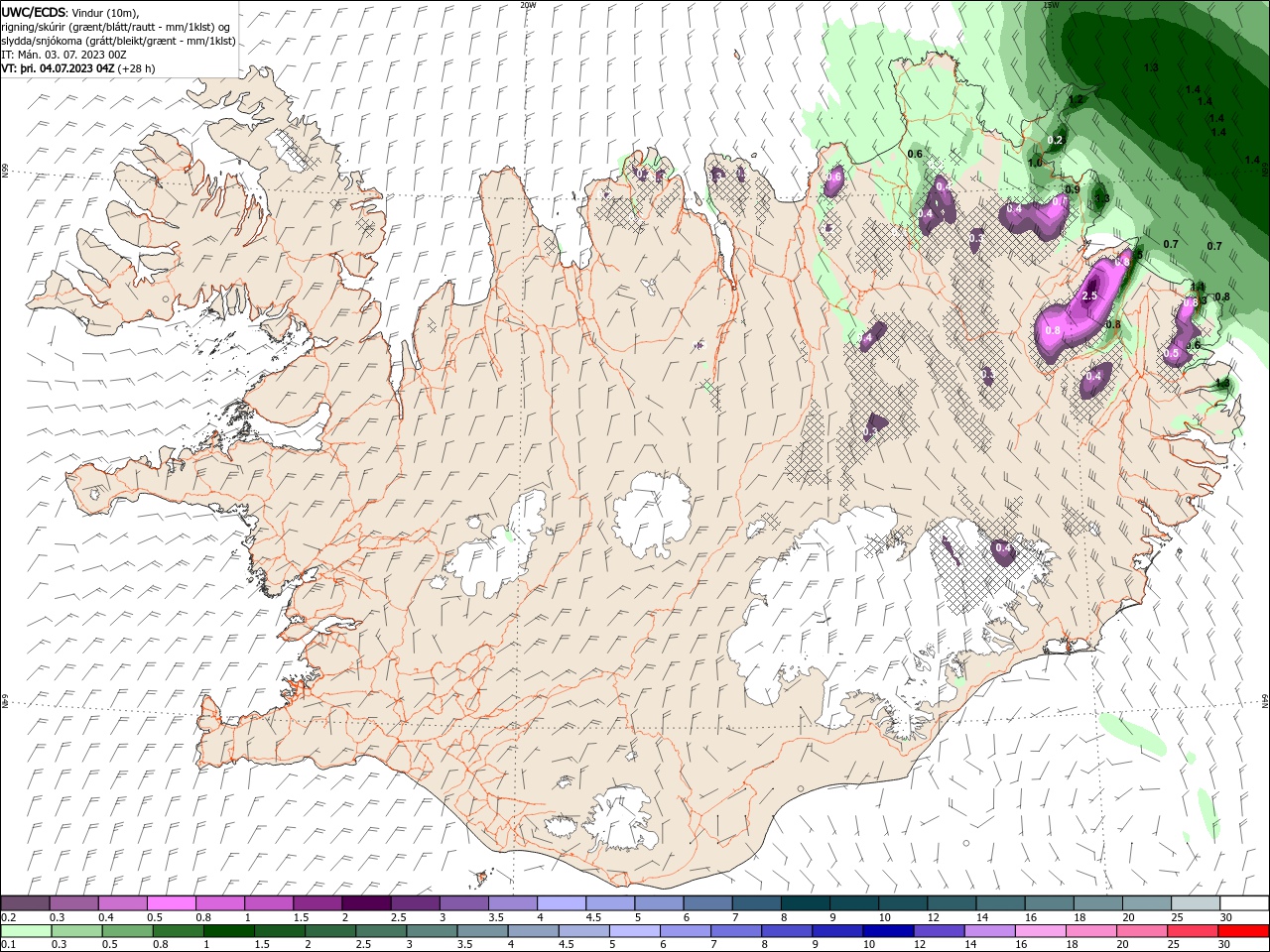Pick violet rain swatch between 12 and 14

click(940, 931)
